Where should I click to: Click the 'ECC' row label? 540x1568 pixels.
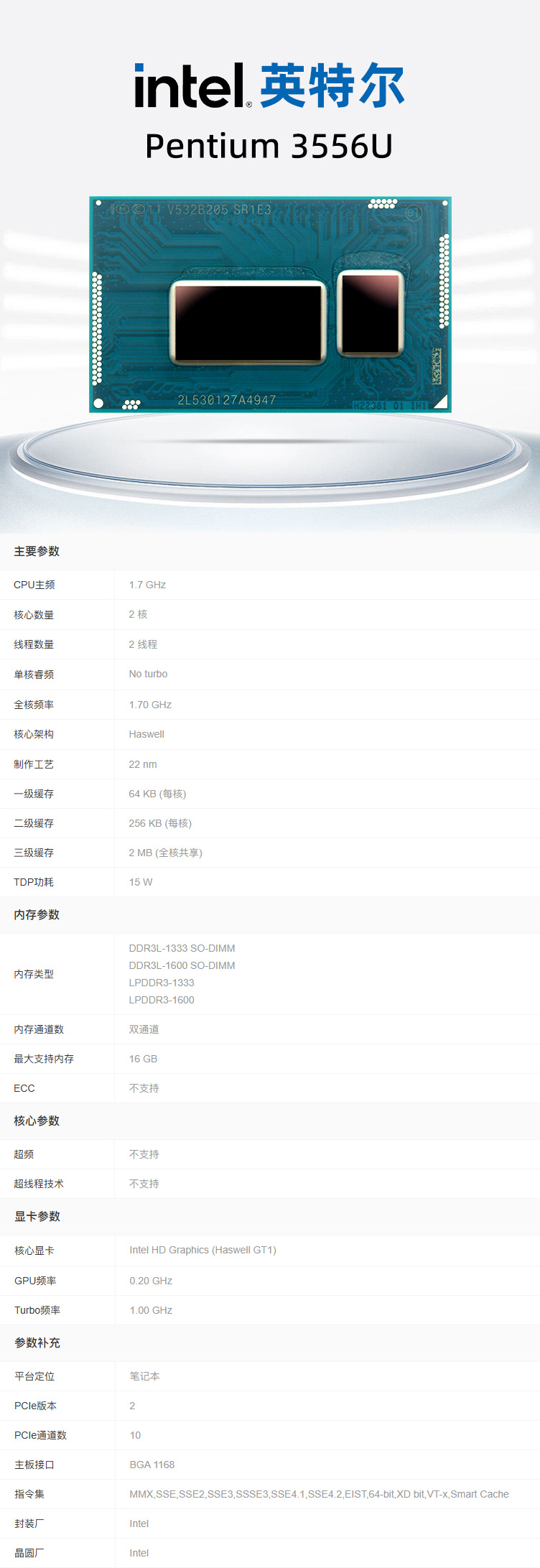(x=24, y=1088)
